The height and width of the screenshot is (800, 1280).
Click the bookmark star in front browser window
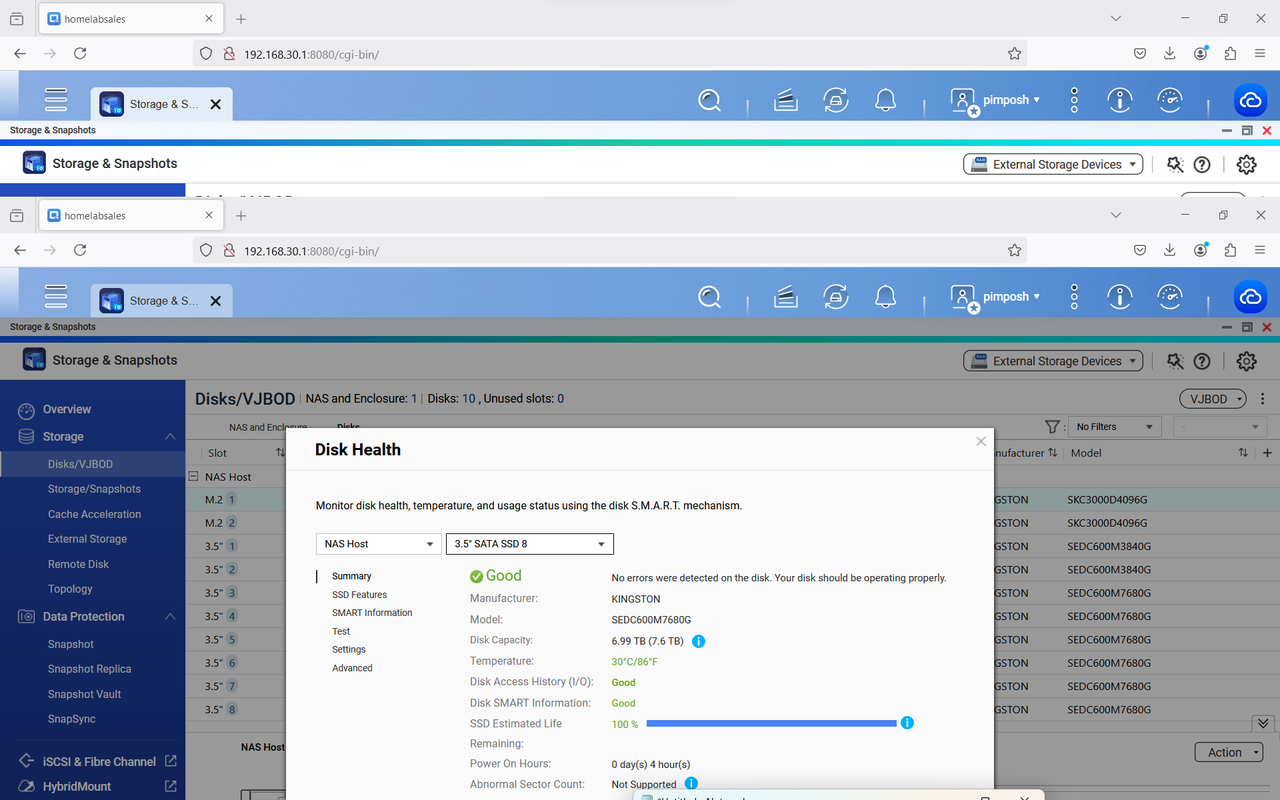(1014, 250)
